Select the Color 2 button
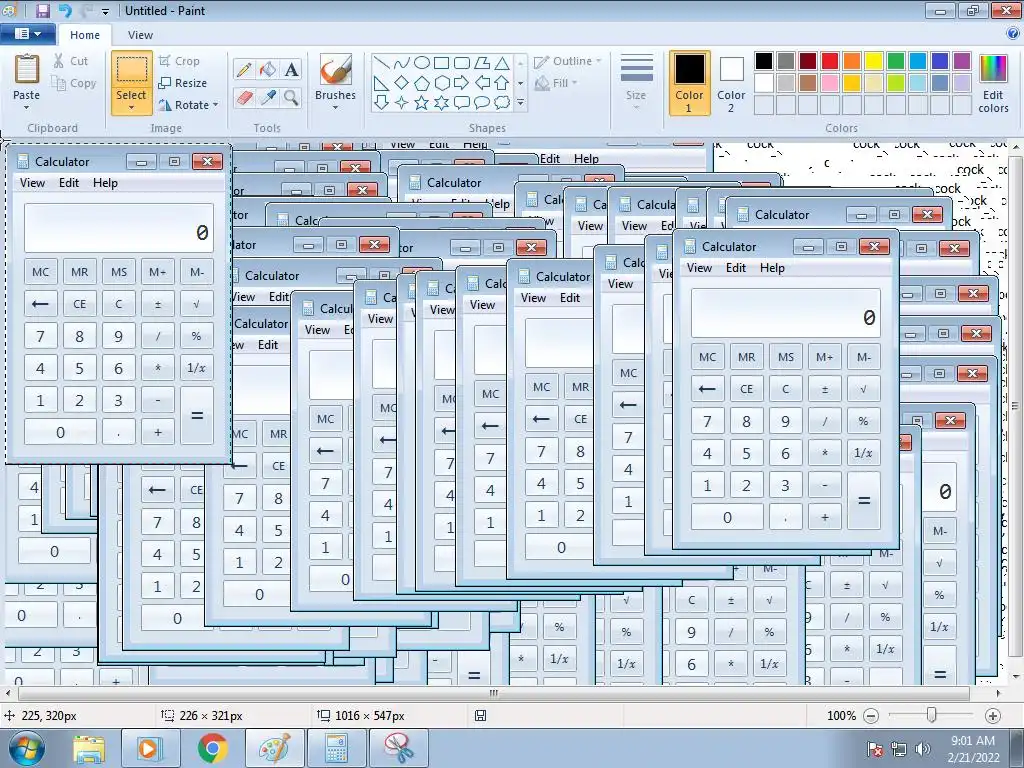Screen dimensions: 1024x768 tap(731, 83)
